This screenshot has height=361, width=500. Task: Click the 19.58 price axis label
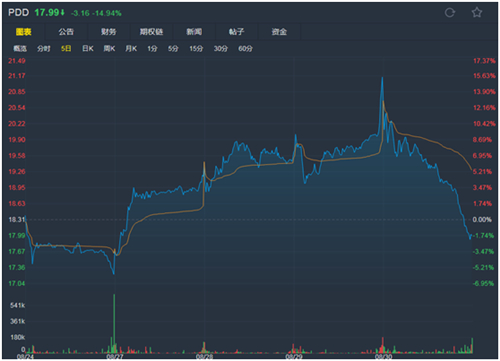17,156
